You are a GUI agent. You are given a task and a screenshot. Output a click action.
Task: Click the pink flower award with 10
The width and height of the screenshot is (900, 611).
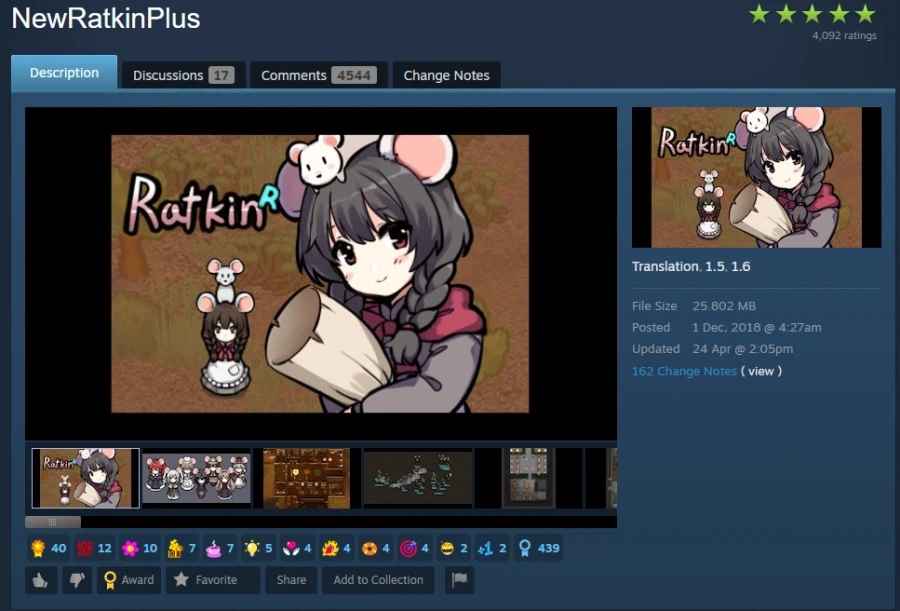tap(139, 548)
